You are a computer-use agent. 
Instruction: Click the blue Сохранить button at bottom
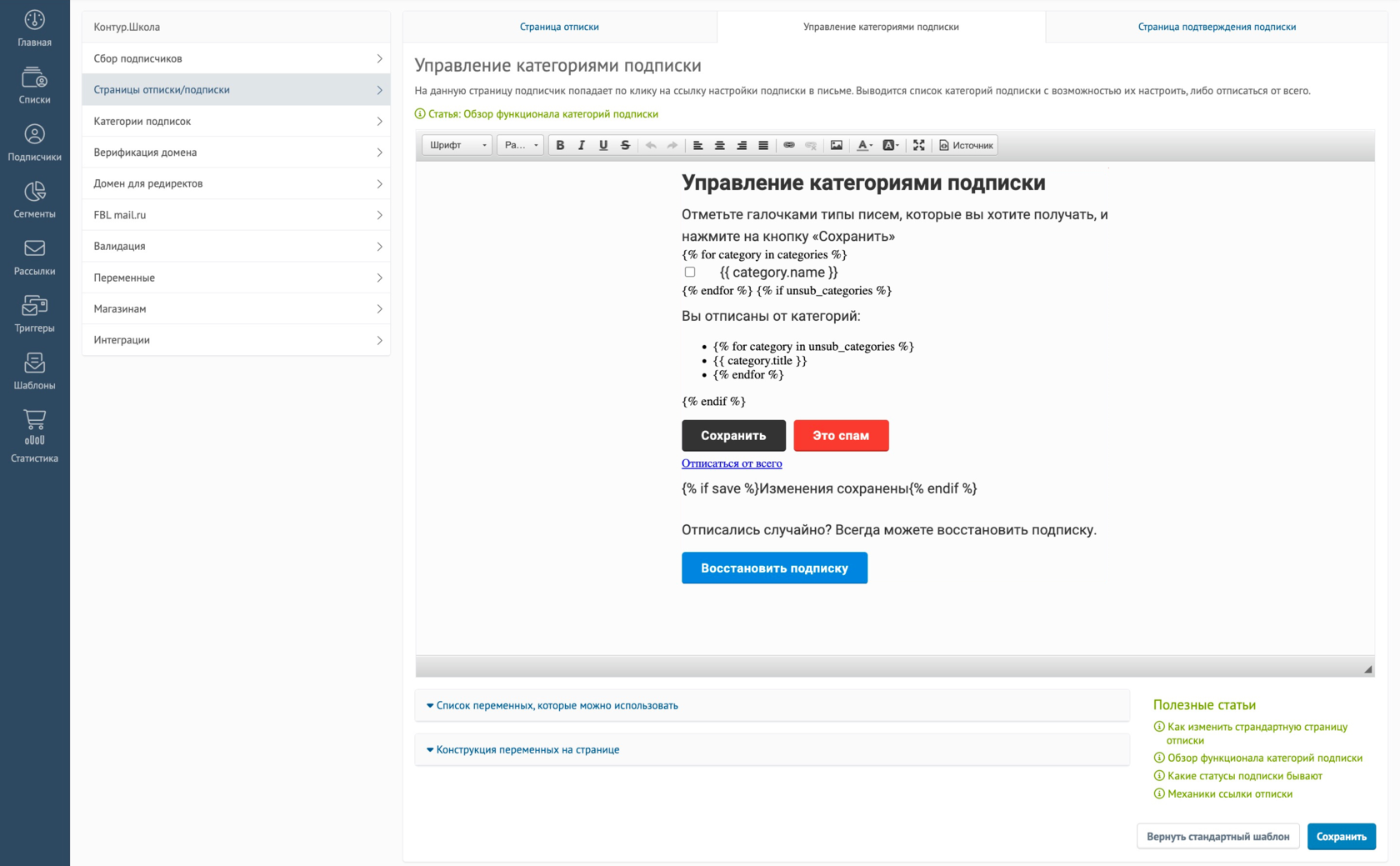1341,836
